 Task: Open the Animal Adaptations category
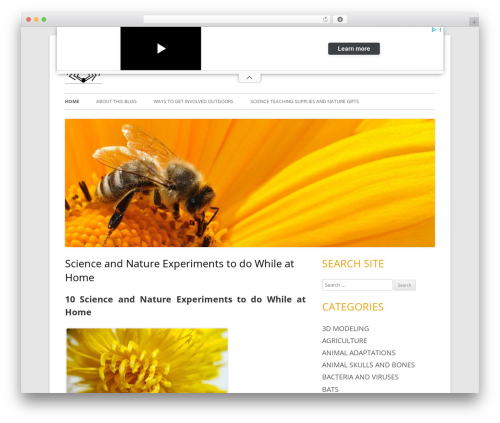(x=359, y=353)
